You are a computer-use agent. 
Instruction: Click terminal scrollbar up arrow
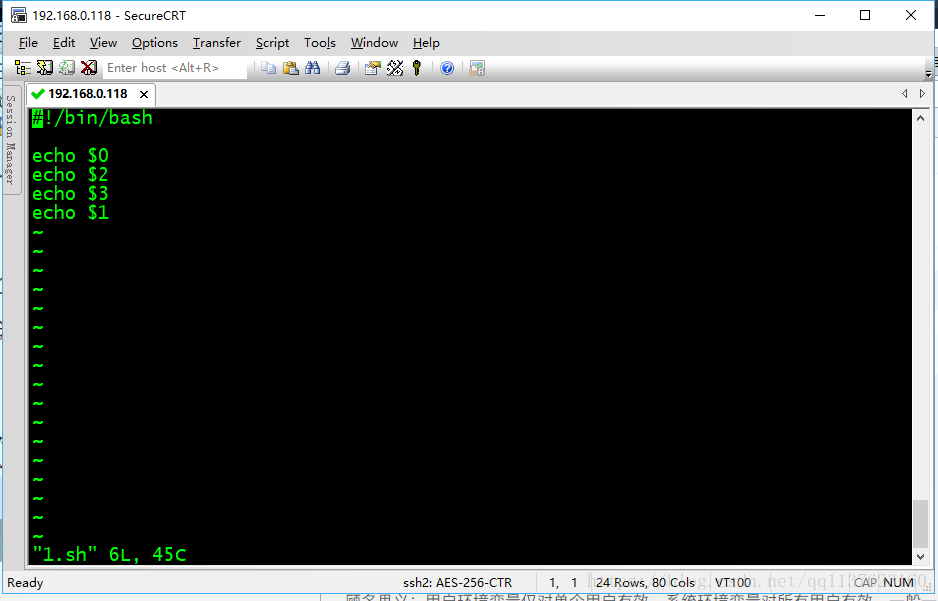coord(921,118)
